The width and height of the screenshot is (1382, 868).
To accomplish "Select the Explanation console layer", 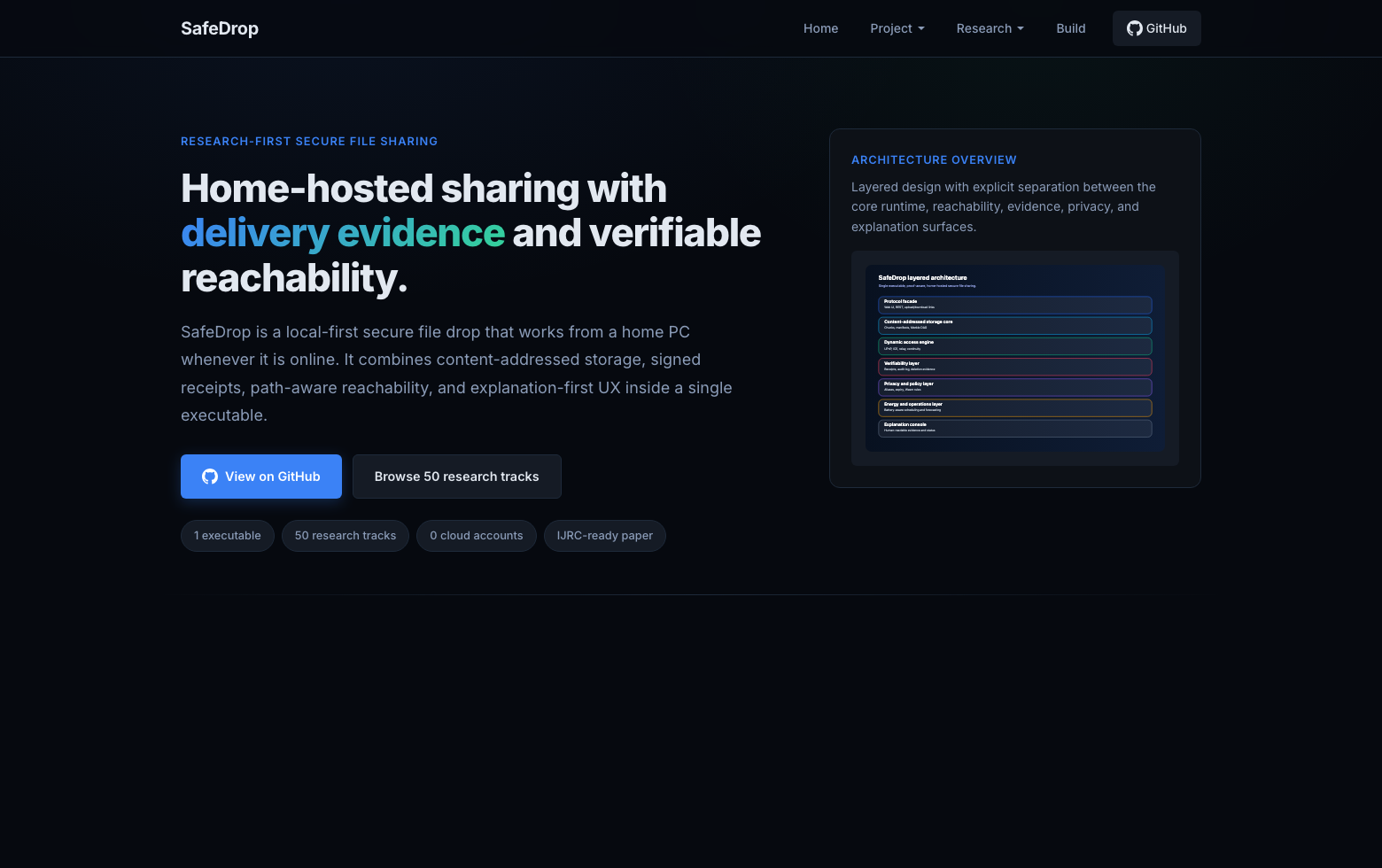I will coord(1014,428).
